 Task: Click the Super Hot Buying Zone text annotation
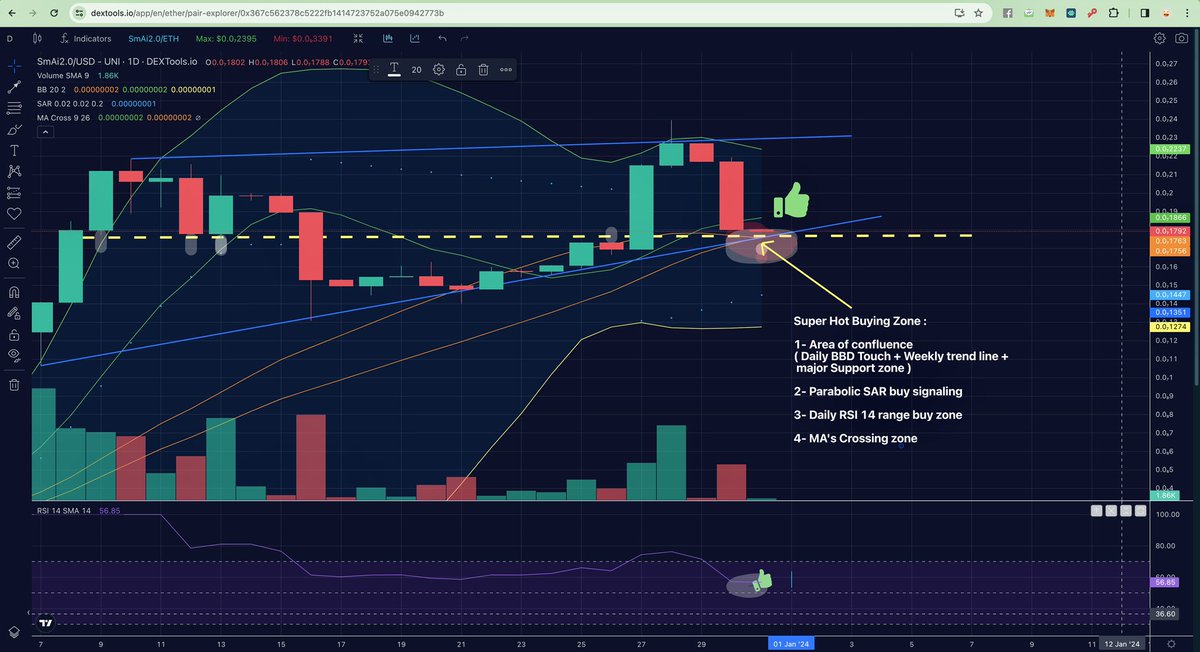859,322
